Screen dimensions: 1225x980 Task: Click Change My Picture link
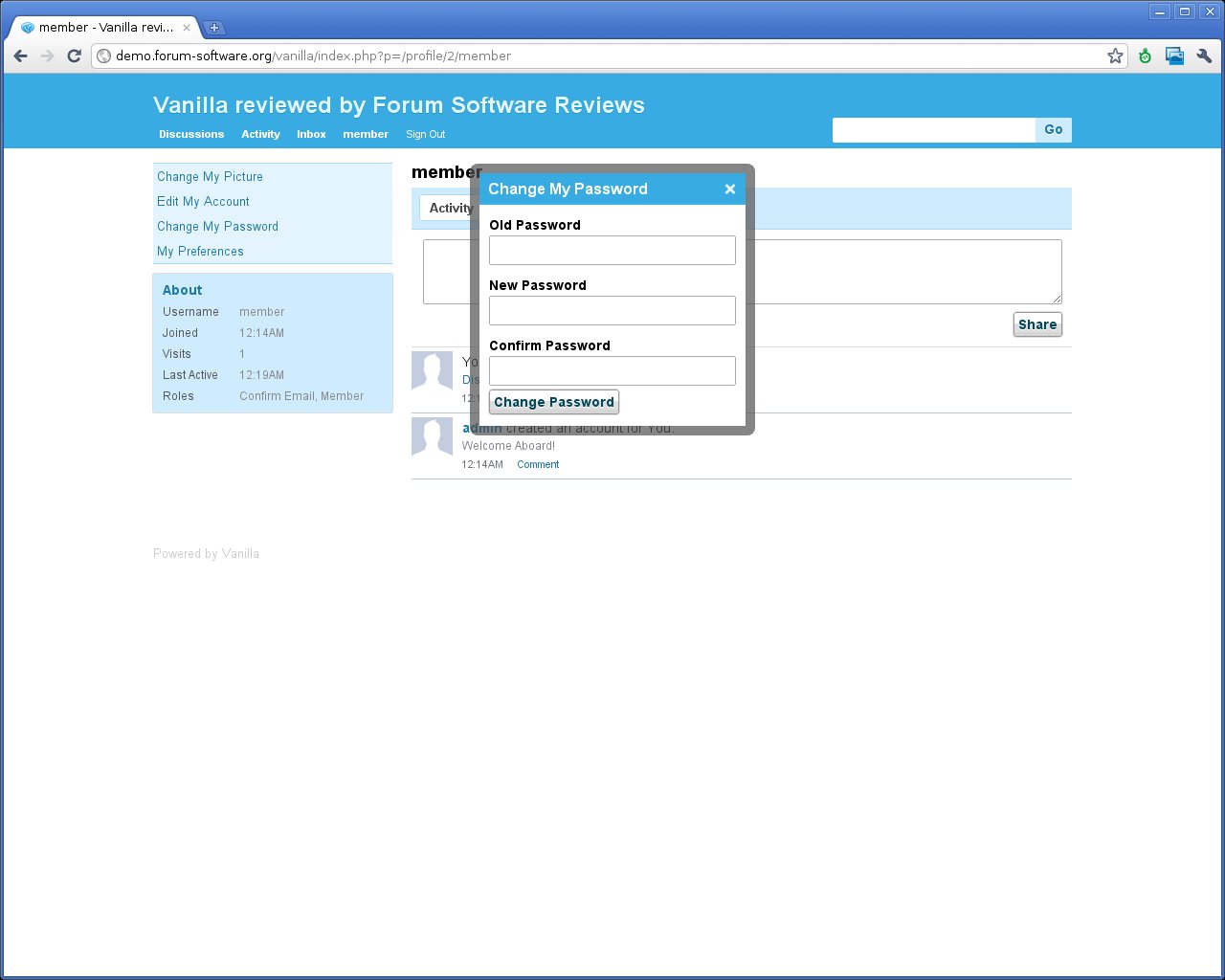coord(210,176)
